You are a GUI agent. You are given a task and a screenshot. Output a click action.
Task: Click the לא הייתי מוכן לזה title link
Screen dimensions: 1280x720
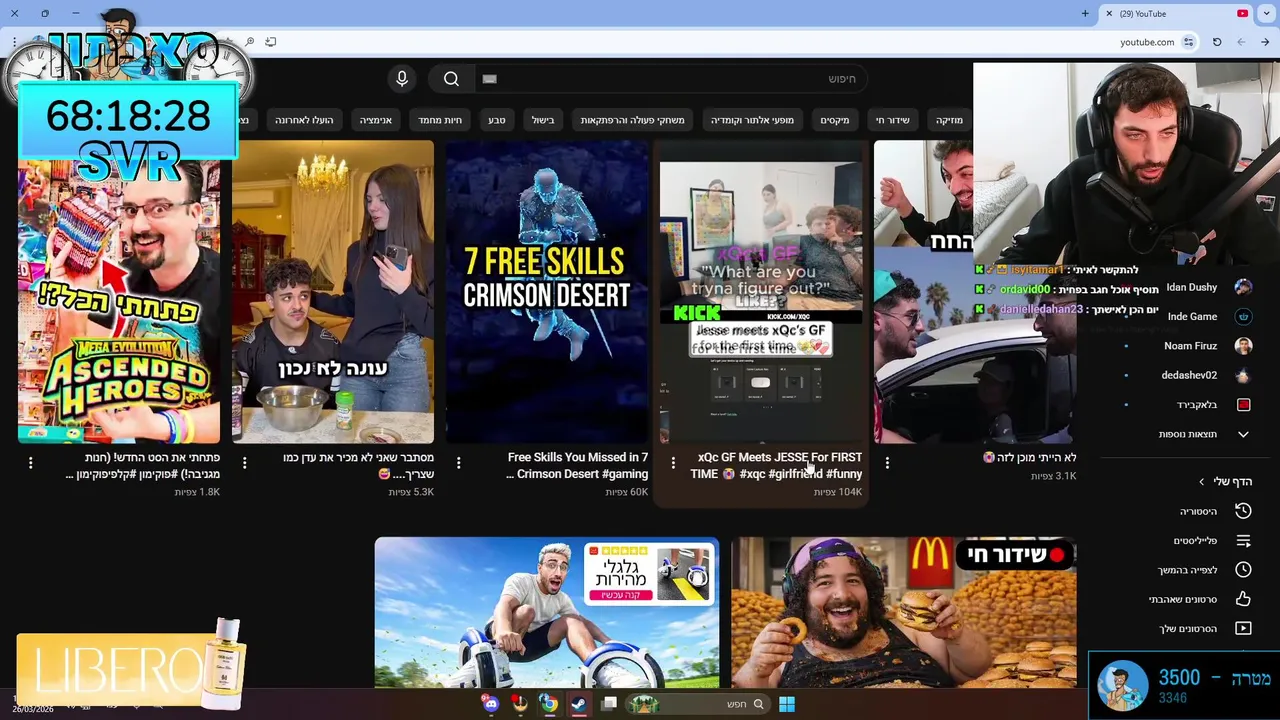[1030, 457]
